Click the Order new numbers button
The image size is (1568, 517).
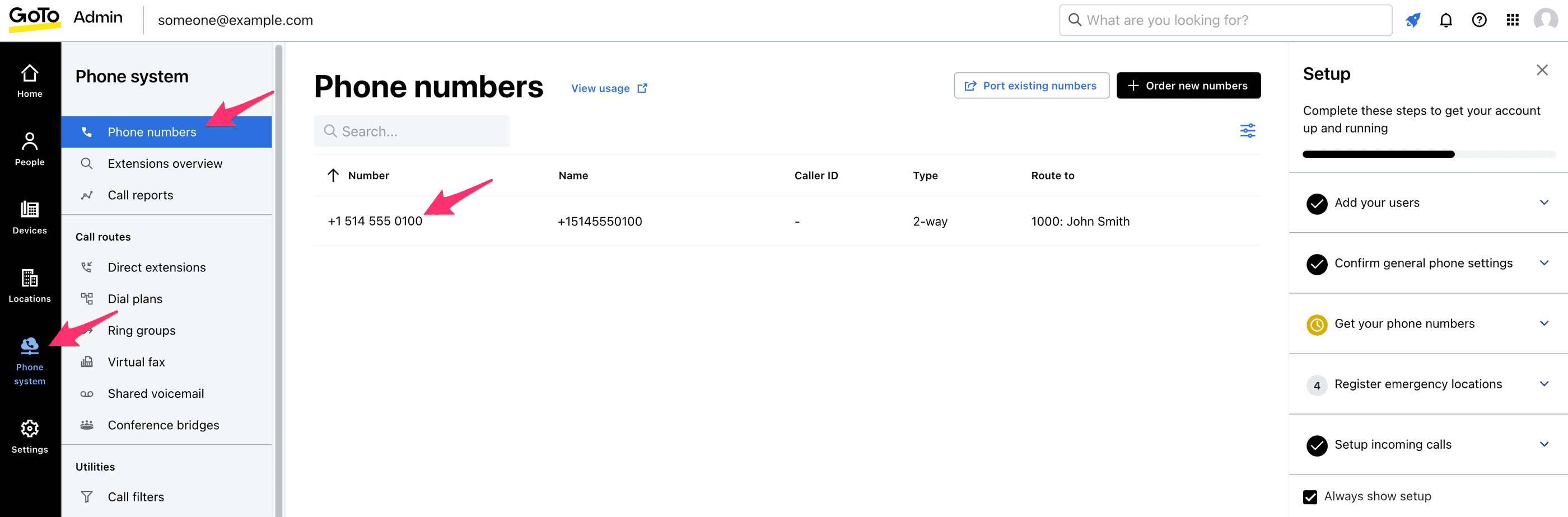[1188, 85]
